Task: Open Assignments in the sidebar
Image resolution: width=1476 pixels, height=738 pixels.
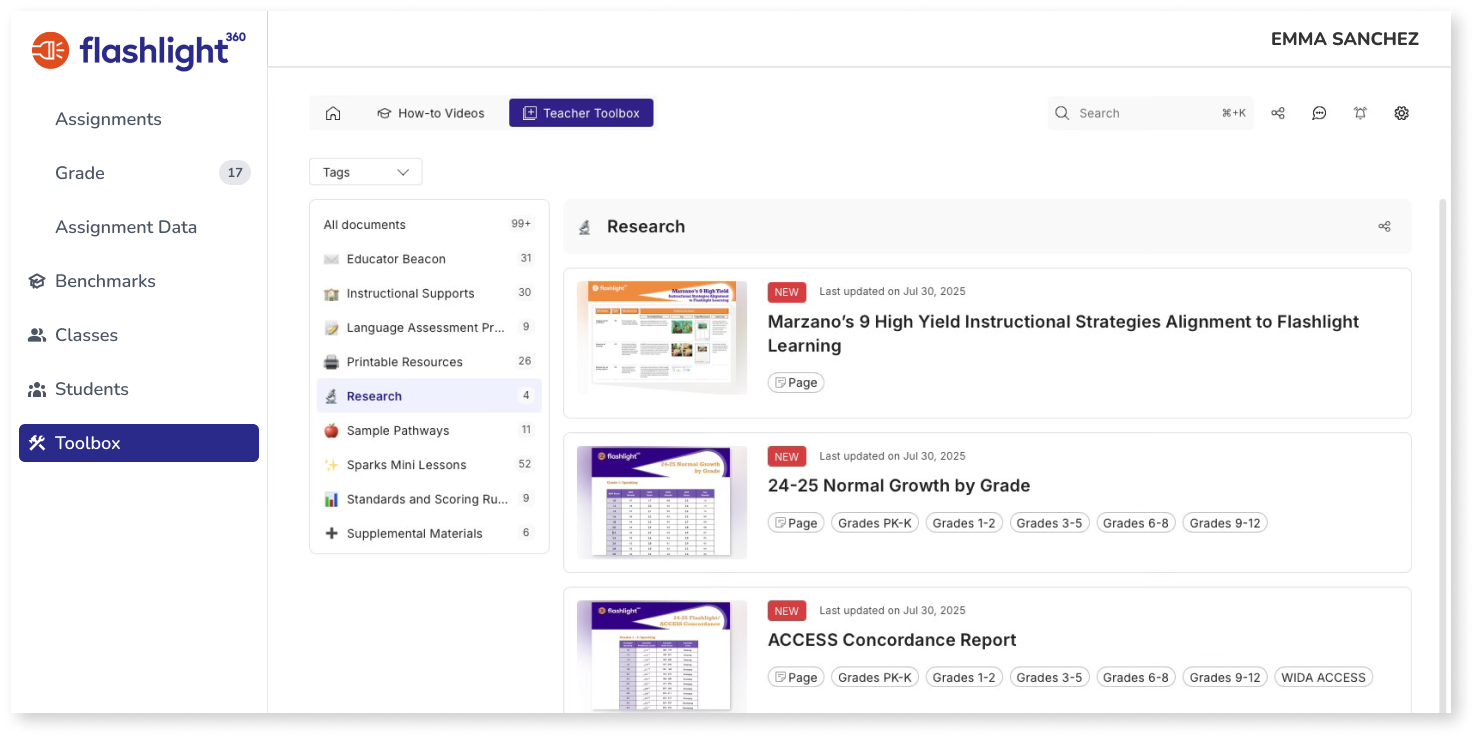Action: coord(108,119)
